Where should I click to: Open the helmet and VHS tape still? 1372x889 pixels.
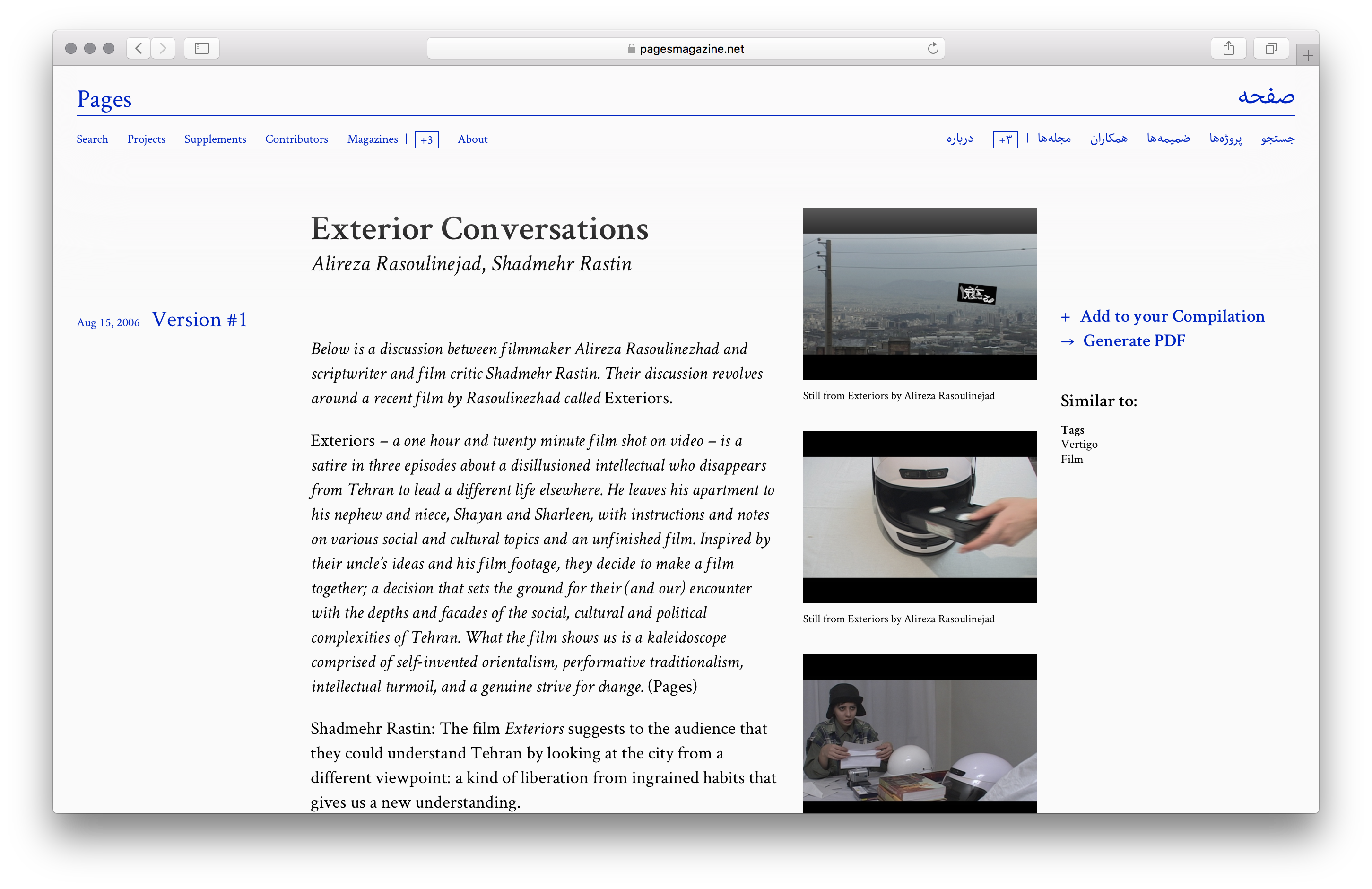click(x=920, y=517)
